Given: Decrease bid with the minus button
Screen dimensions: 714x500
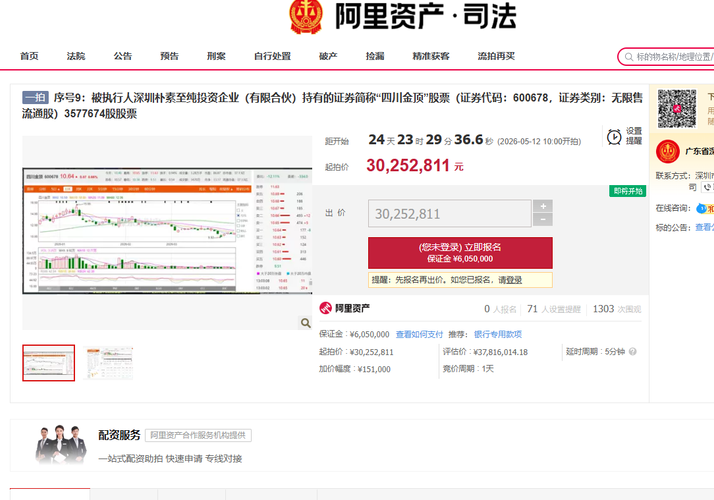Looking at the screenshot, I should click(x=543, y=219).
